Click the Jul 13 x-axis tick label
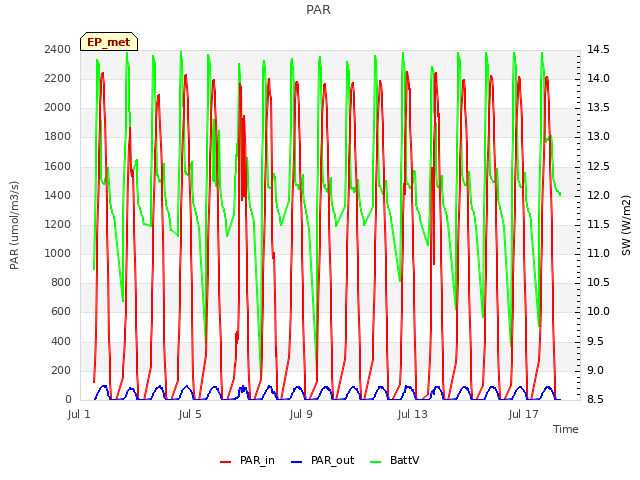The image size is (640, 480). coord(412,414)
